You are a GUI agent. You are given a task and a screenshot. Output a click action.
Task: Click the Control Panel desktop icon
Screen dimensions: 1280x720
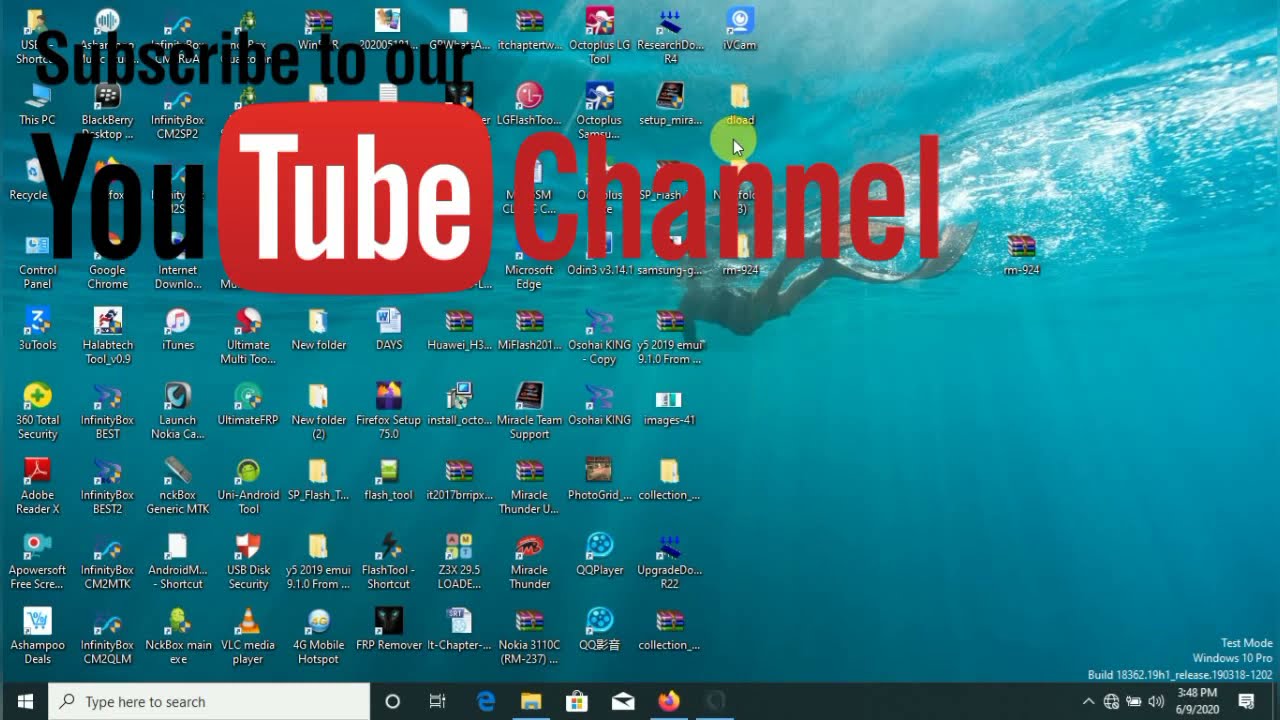pos(37,261)
